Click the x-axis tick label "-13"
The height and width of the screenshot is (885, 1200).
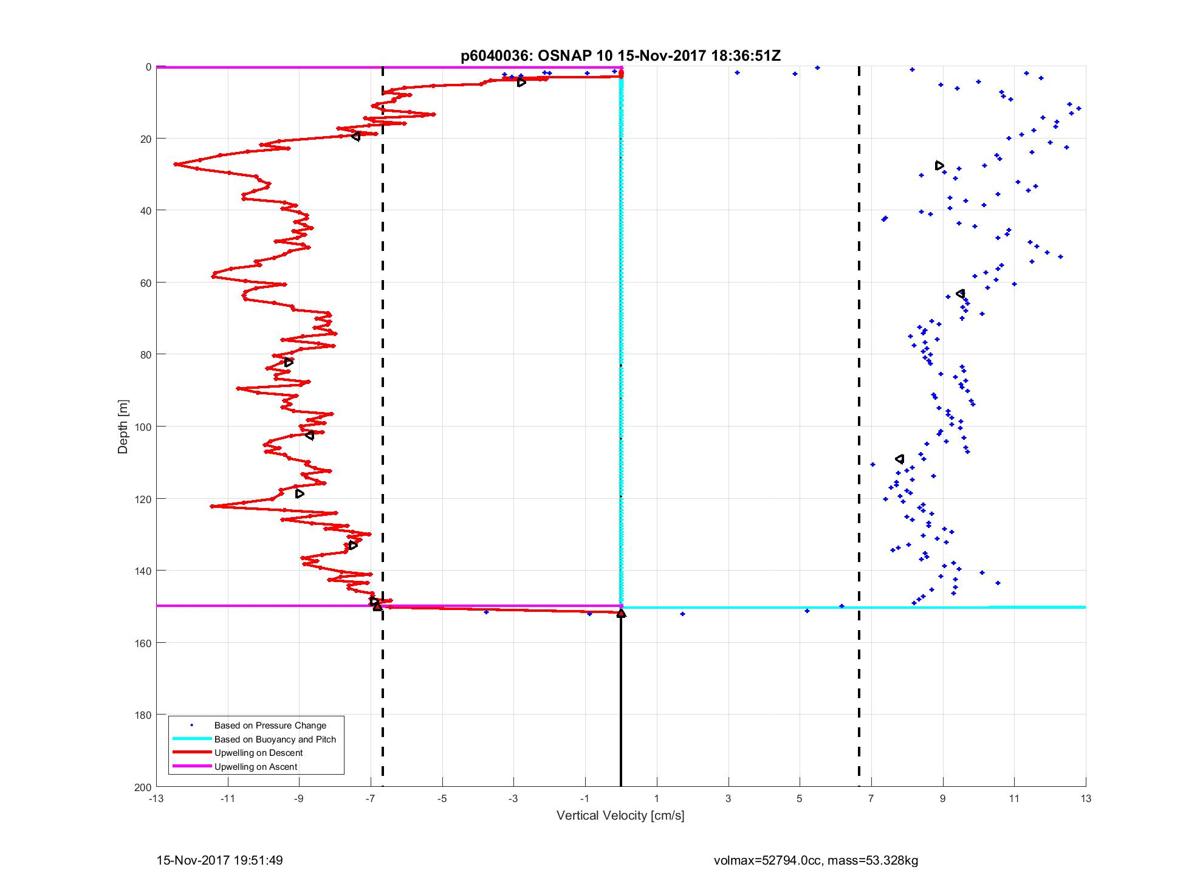coord(155,799)
